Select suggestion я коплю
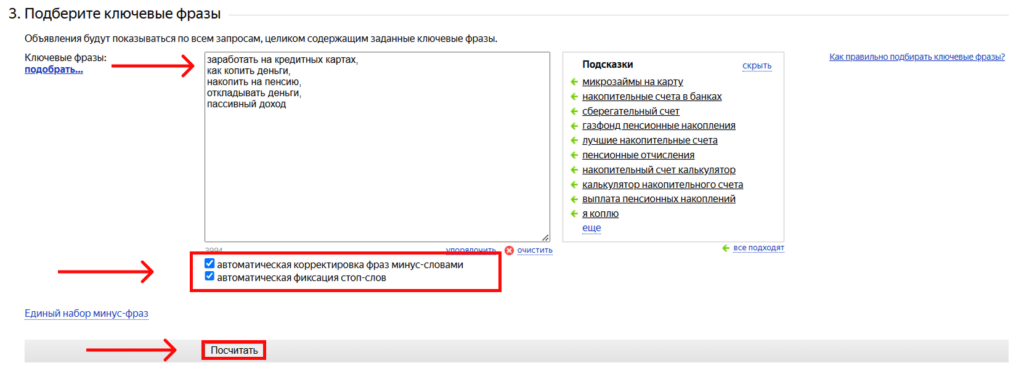1024x371 pixels. (x=600, y=214)
